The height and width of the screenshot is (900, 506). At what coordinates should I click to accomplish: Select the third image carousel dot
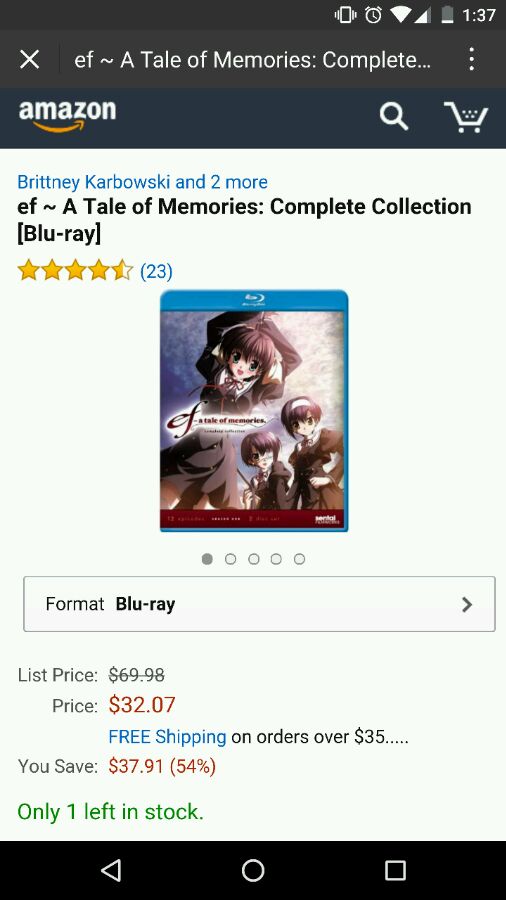tap(254, 558)
